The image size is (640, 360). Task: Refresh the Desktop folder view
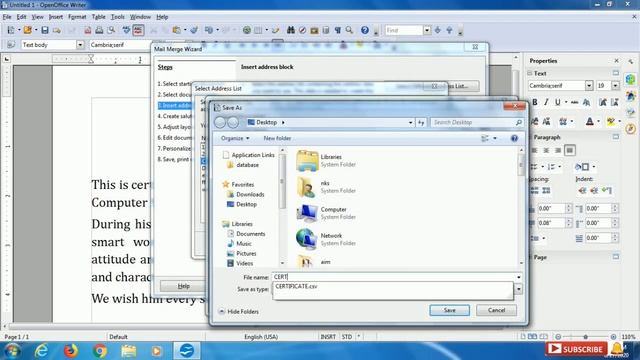point(421,122)
